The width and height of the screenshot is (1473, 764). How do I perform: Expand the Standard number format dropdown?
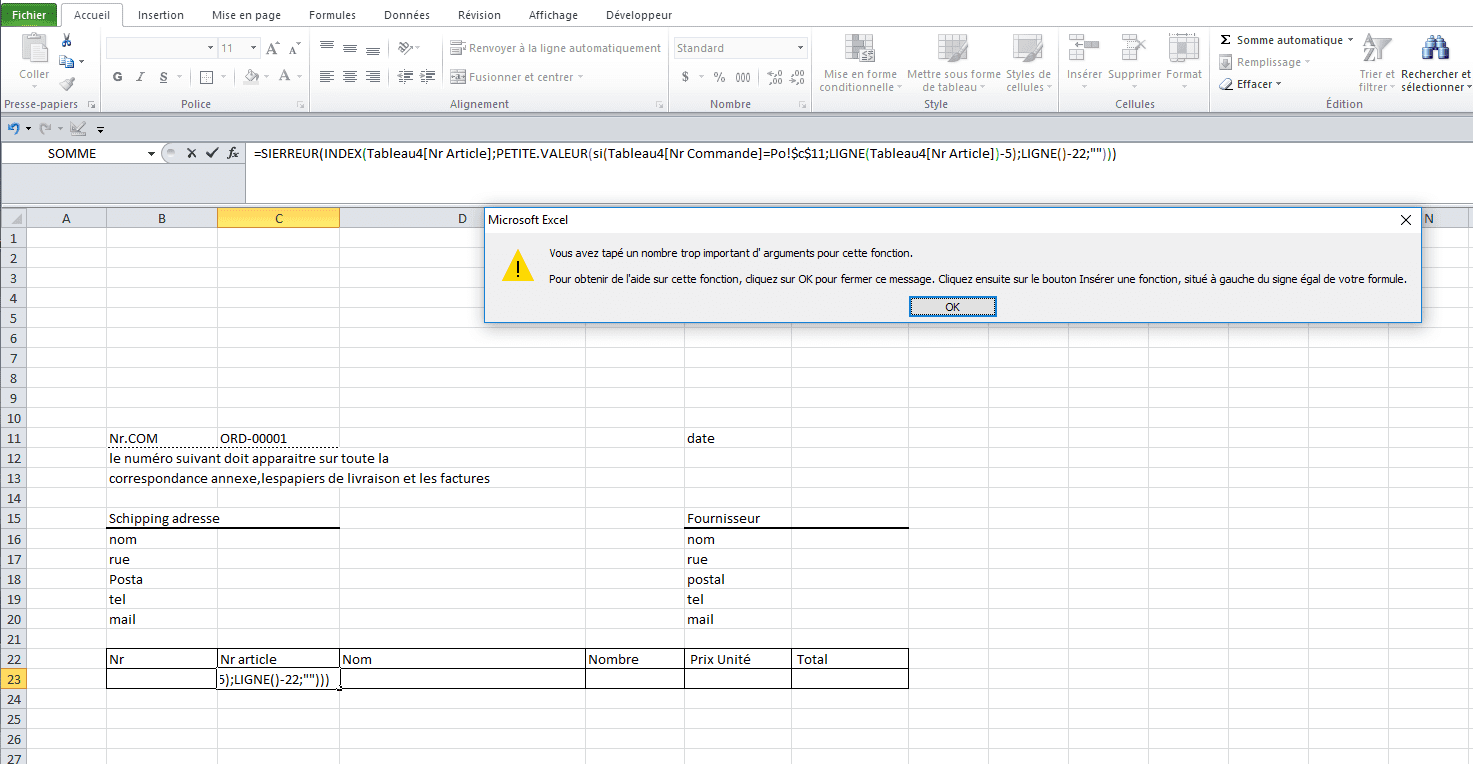coord(800,48)
